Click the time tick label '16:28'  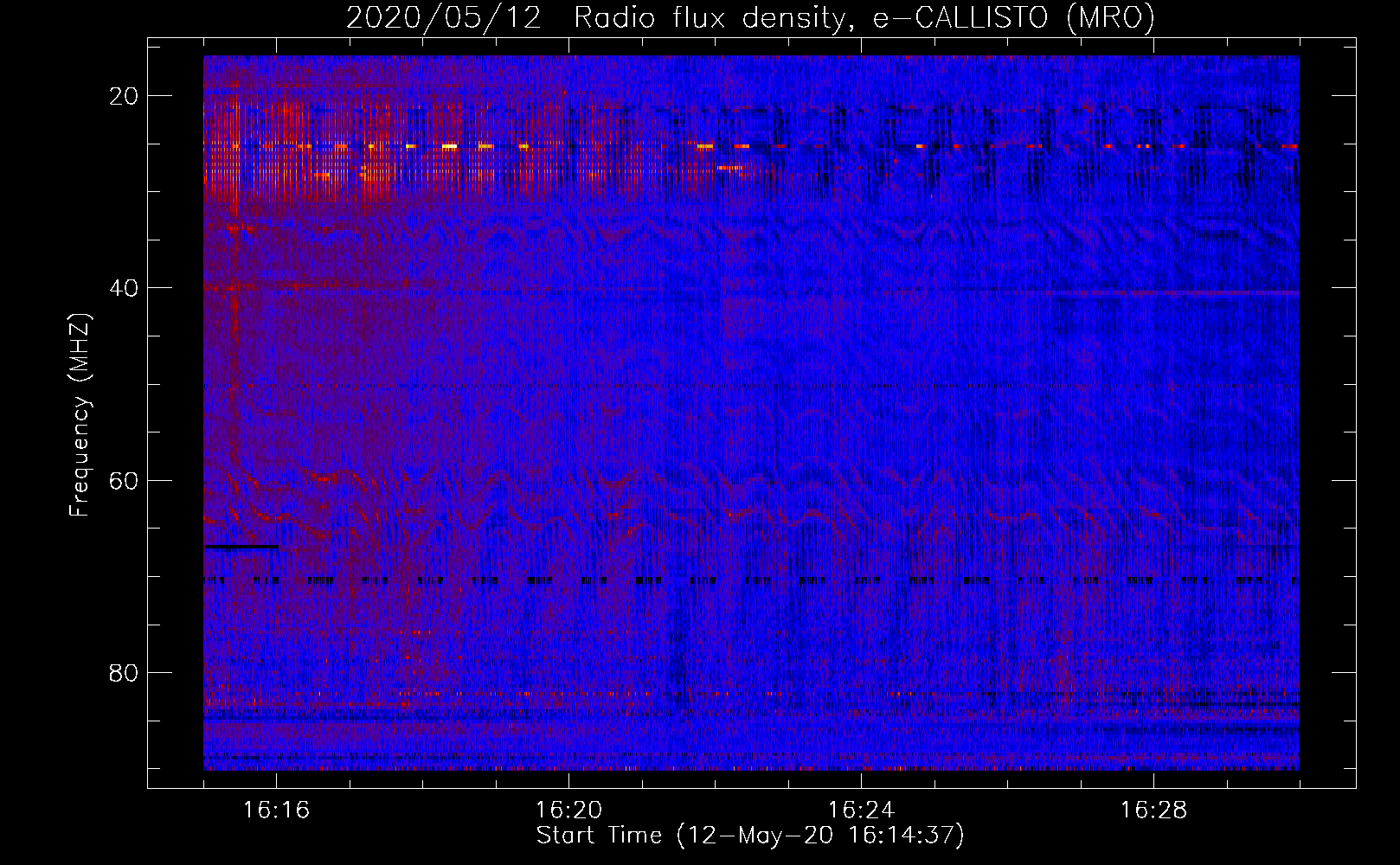point(1153,810)
